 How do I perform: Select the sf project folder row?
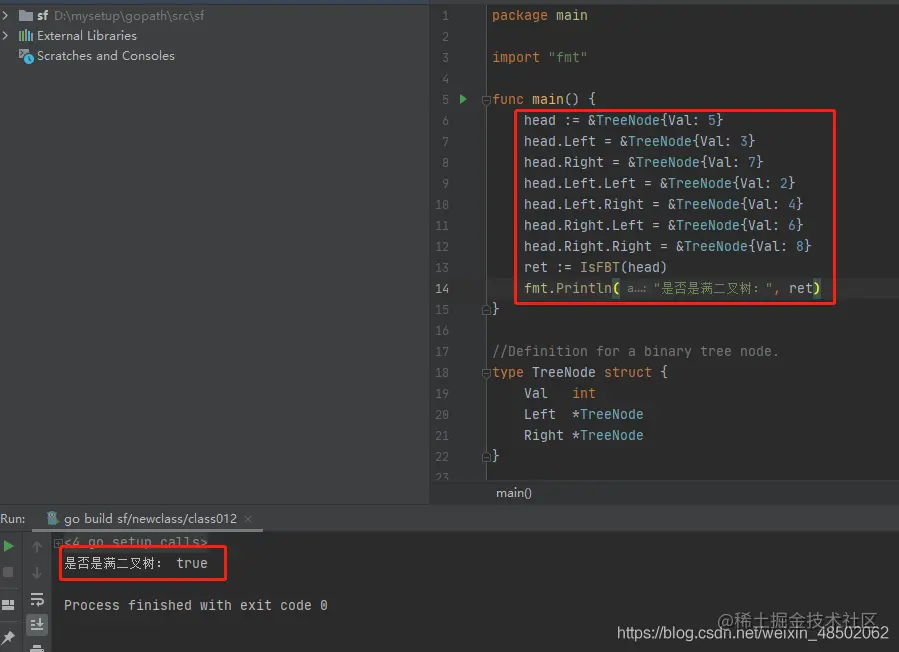[111, 15]
